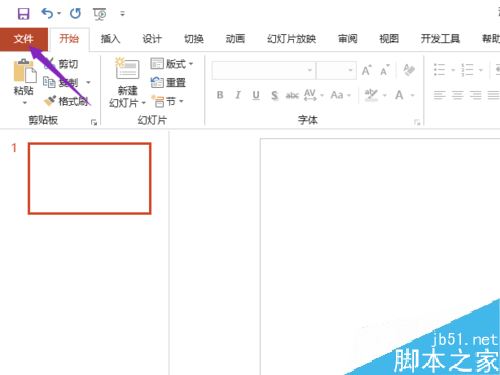Apply text highlight color
500x375 pixels.
click(x=371, y=95)
